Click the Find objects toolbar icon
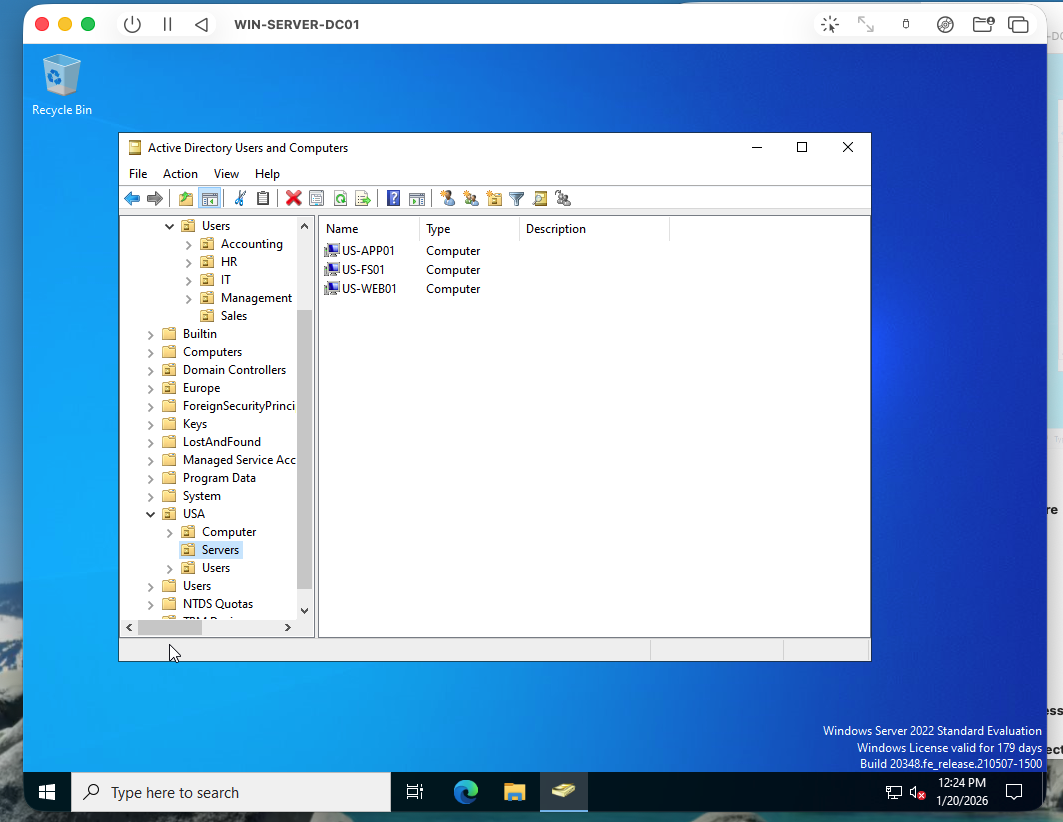Image resolution: width=1063 pixels, height=822 pixels. point(540,198)
